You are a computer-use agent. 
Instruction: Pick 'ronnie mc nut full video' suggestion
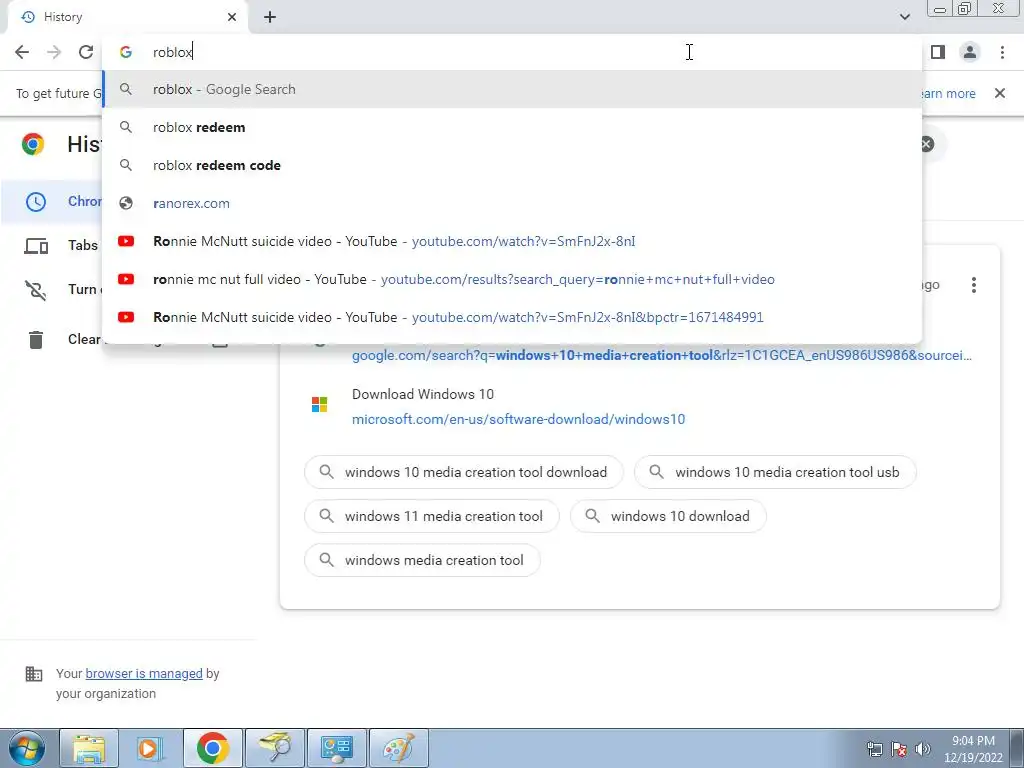pos(513,279)
